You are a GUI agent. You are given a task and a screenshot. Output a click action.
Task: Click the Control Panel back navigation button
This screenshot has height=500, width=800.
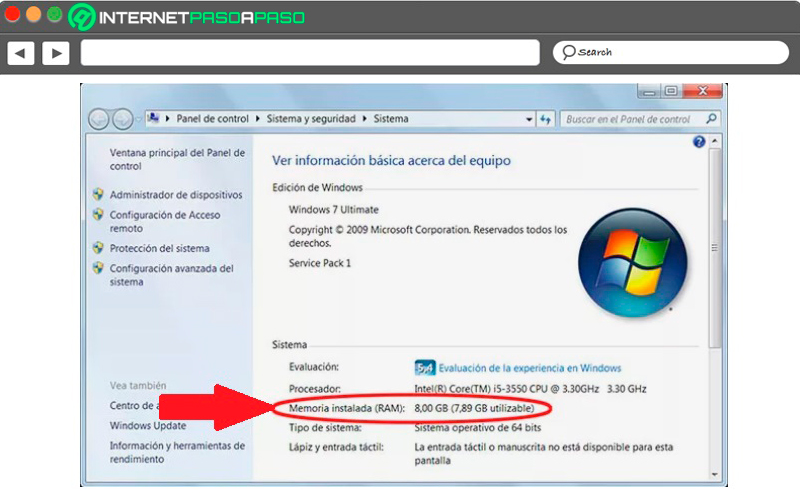point(98,119)
